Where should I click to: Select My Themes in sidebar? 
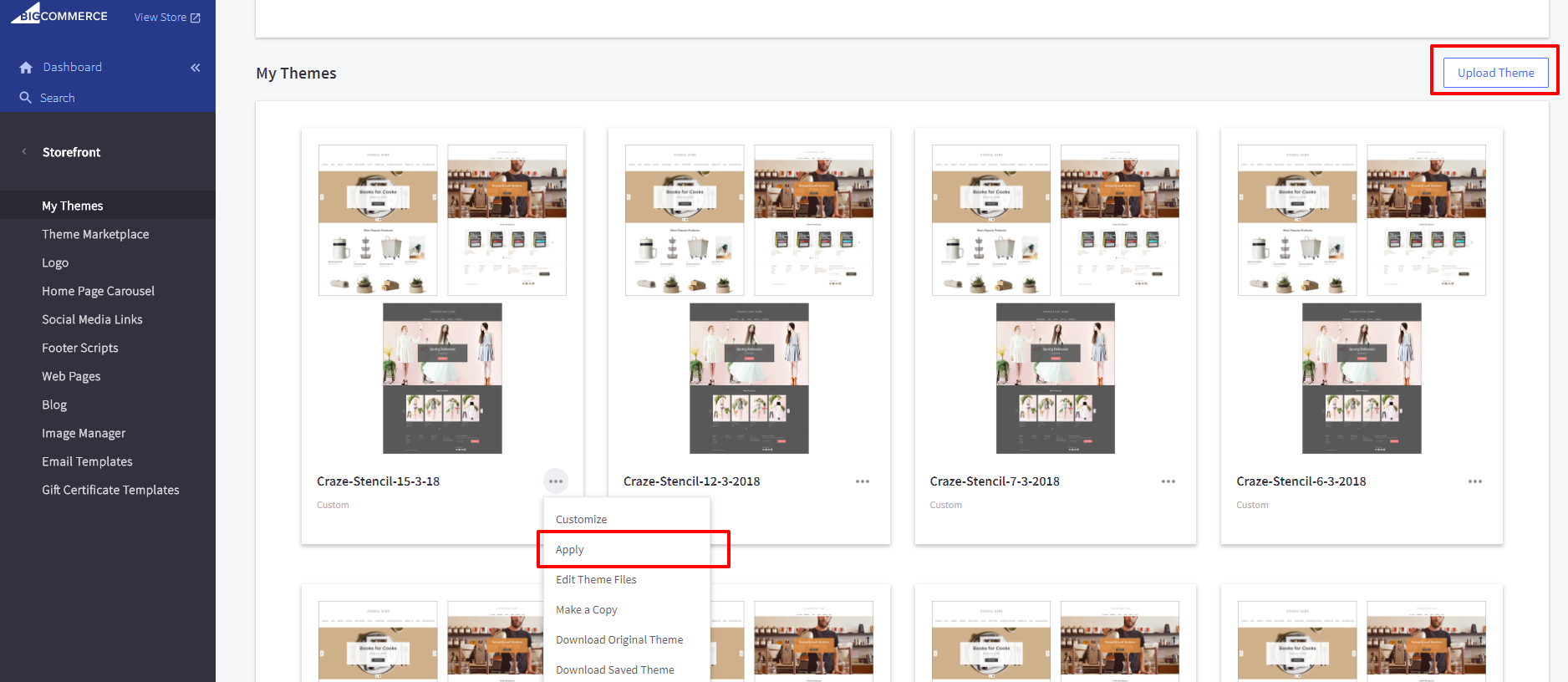click(x=73, y=206)
